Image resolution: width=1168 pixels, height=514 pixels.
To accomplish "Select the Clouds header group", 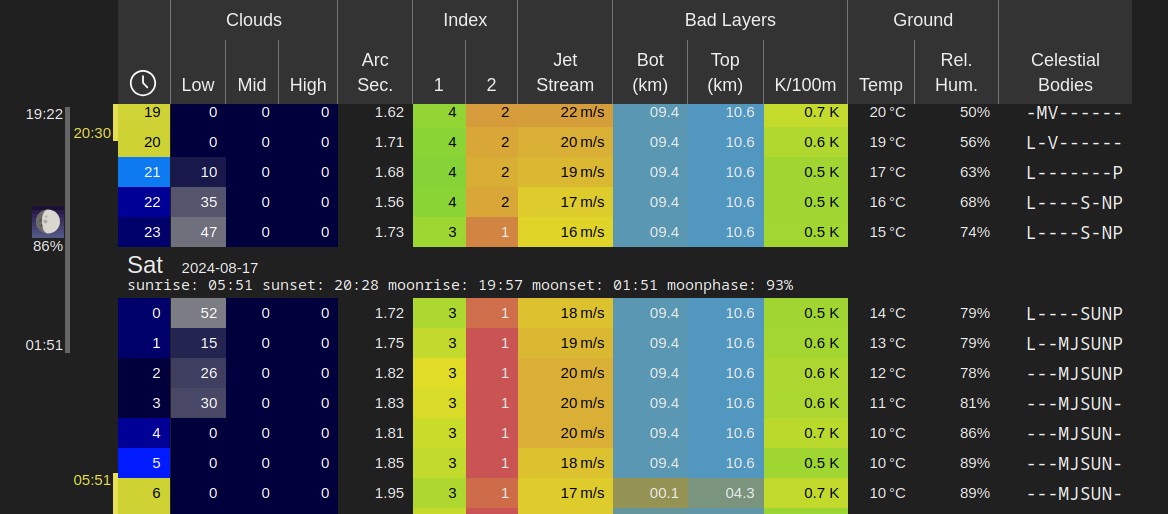I will point(253,20).
